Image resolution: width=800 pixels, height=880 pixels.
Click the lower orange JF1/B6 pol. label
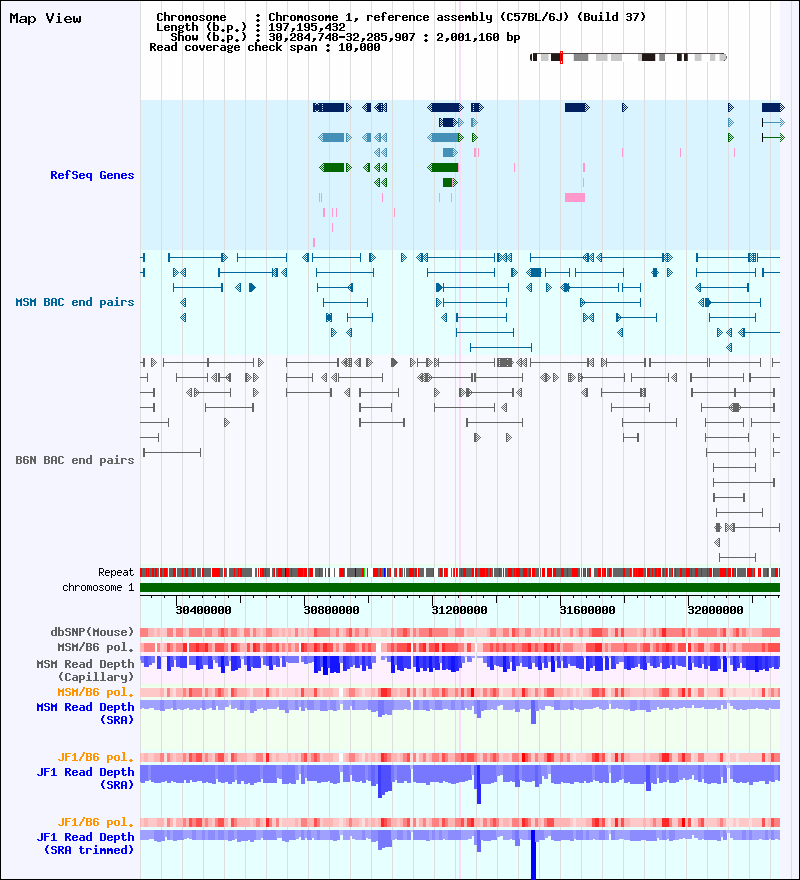[95, 822]
